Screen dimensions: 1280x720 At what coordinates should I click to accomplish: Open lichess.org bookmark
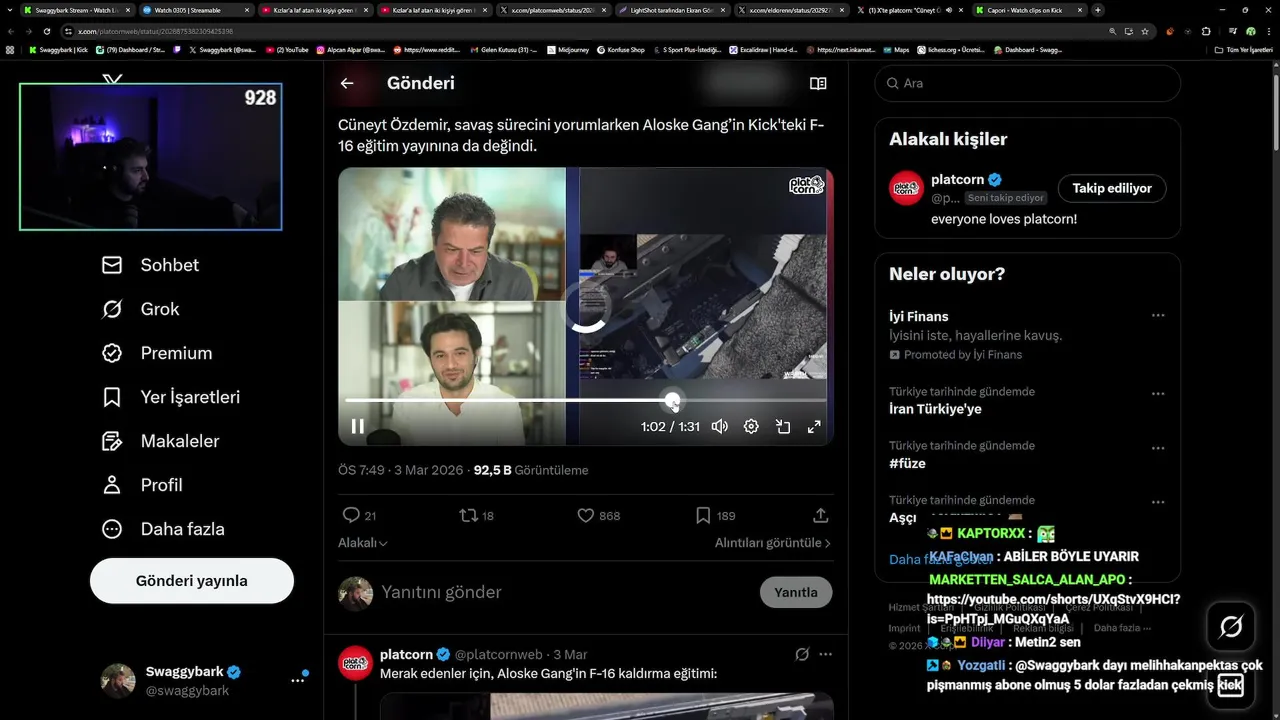[x=951, y=49]
